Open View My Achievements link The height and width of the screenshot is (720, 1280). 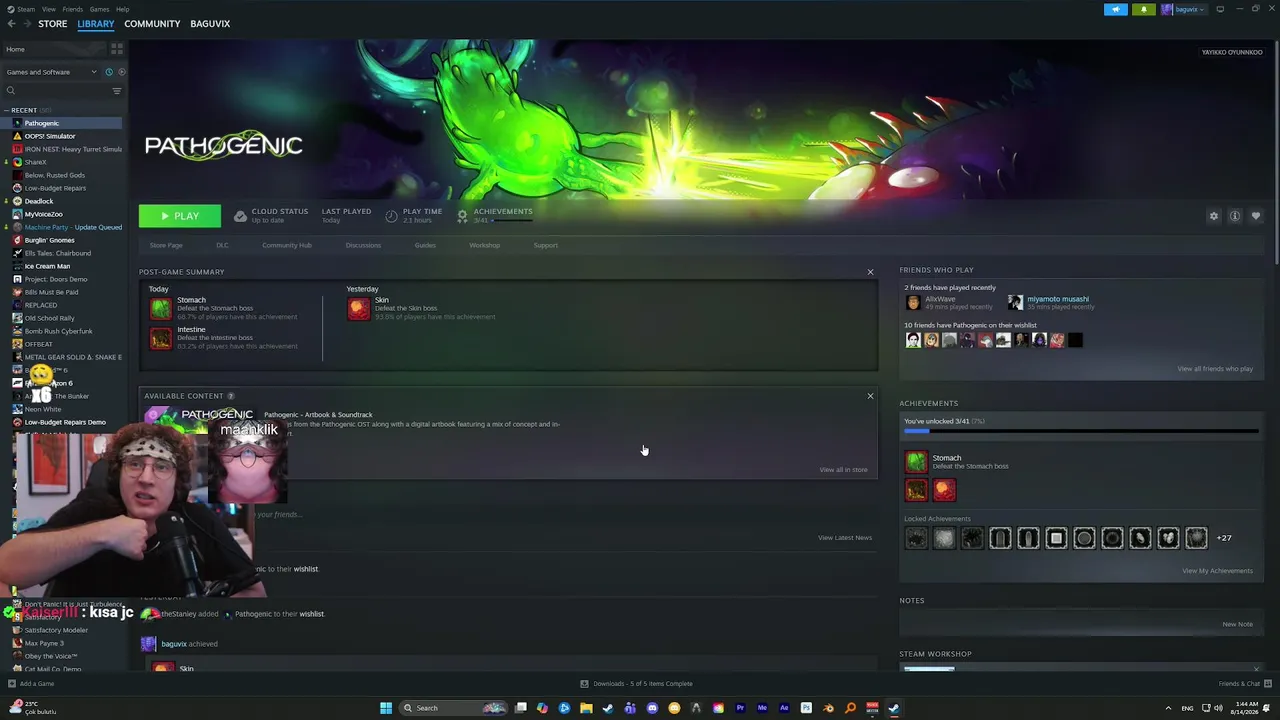[1217, 571]
